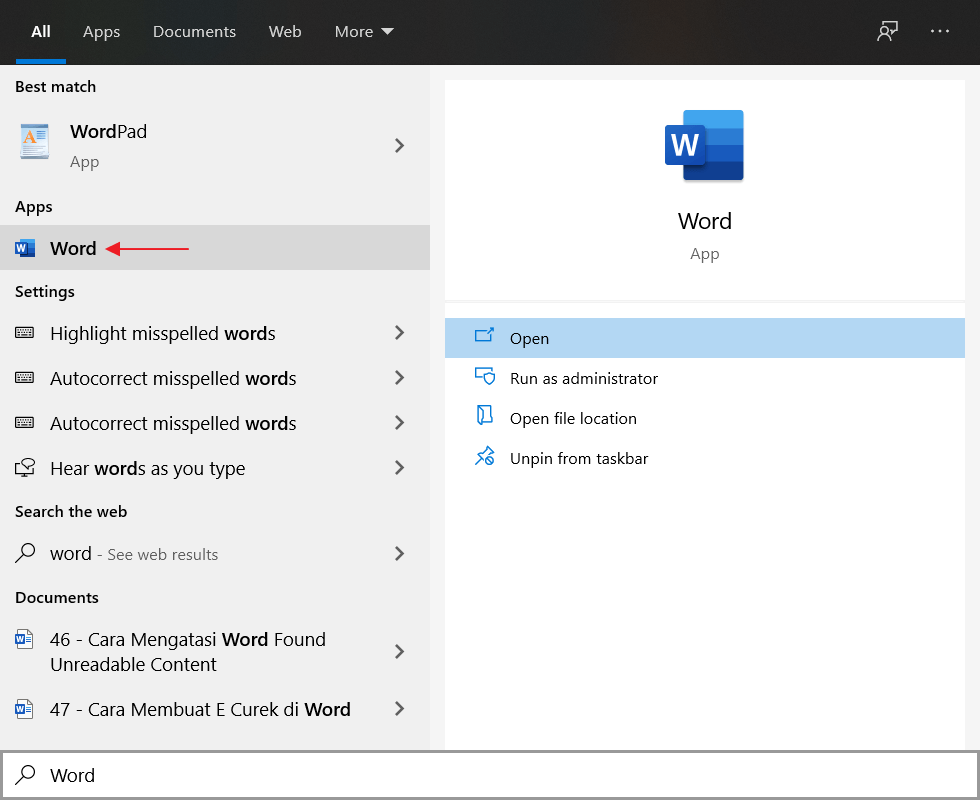The width and height of the screenshot is (980, 800).
Task: Click the magnifier icon next to web result word
Action: (25, 552)
